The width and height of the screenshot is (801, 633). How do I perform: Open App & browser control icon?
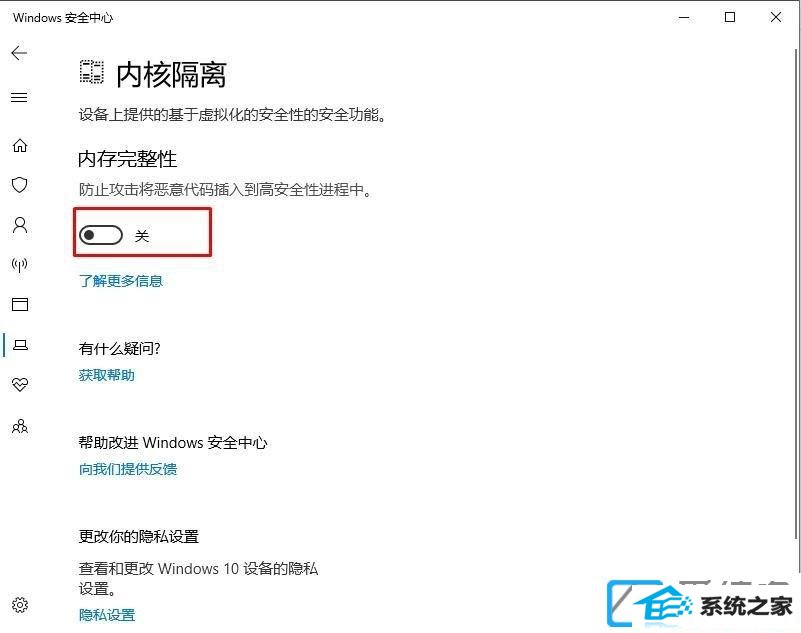coord(20,304)
